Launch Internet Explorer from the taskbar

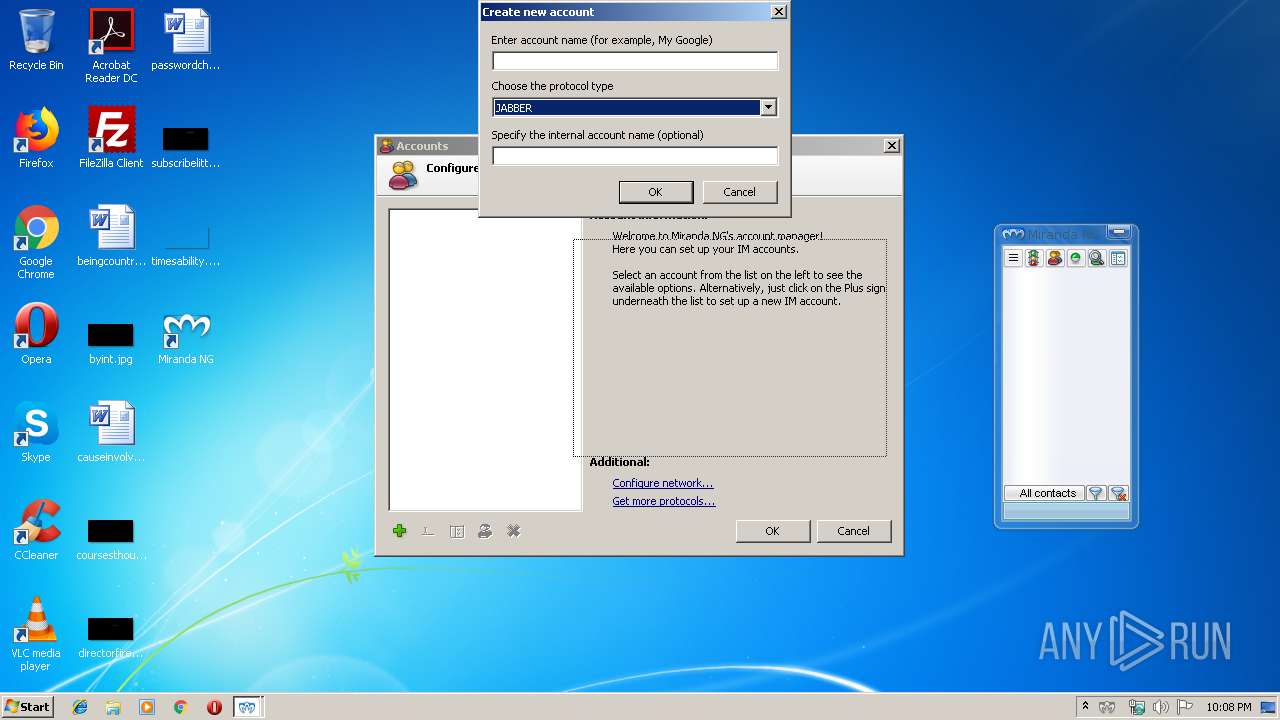80,707
